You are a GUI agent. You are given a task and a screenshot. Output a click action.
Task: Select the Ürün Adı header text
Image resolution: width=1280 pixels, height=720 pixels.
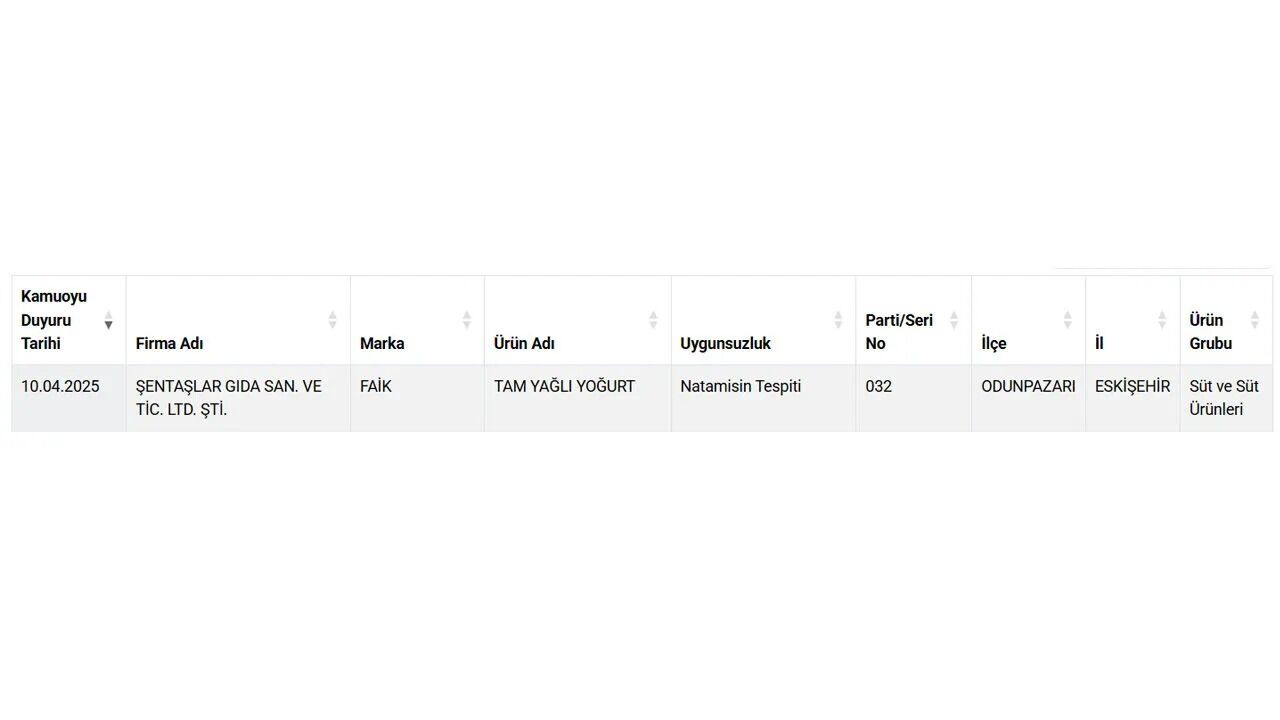pyautogui.click(x=524, y=344)
